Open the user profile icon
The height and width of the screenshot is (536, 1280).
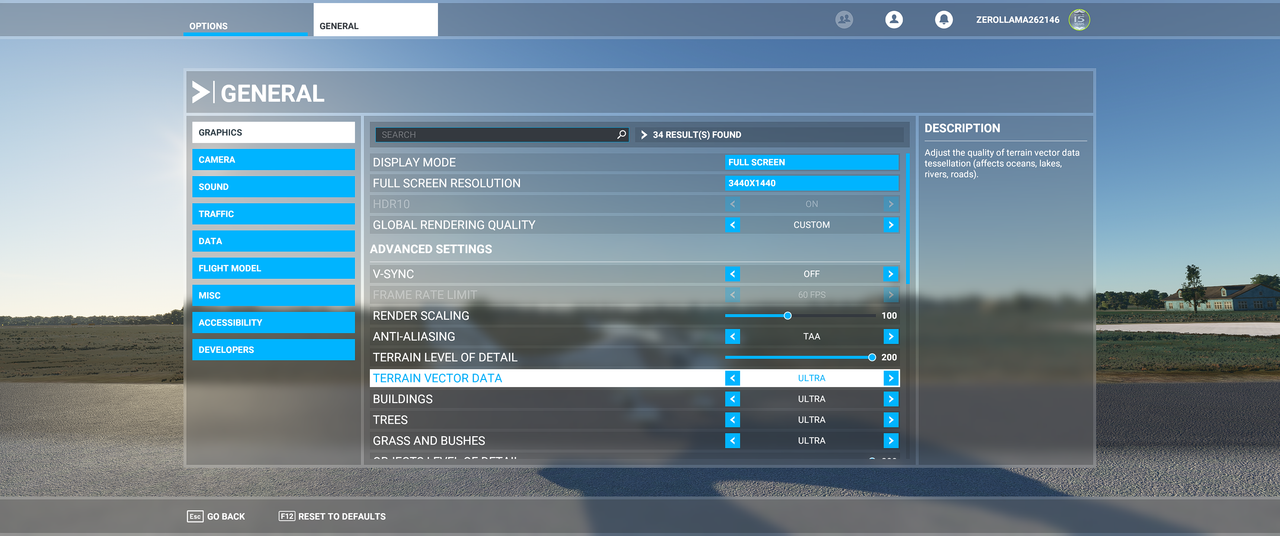(894, 19)
